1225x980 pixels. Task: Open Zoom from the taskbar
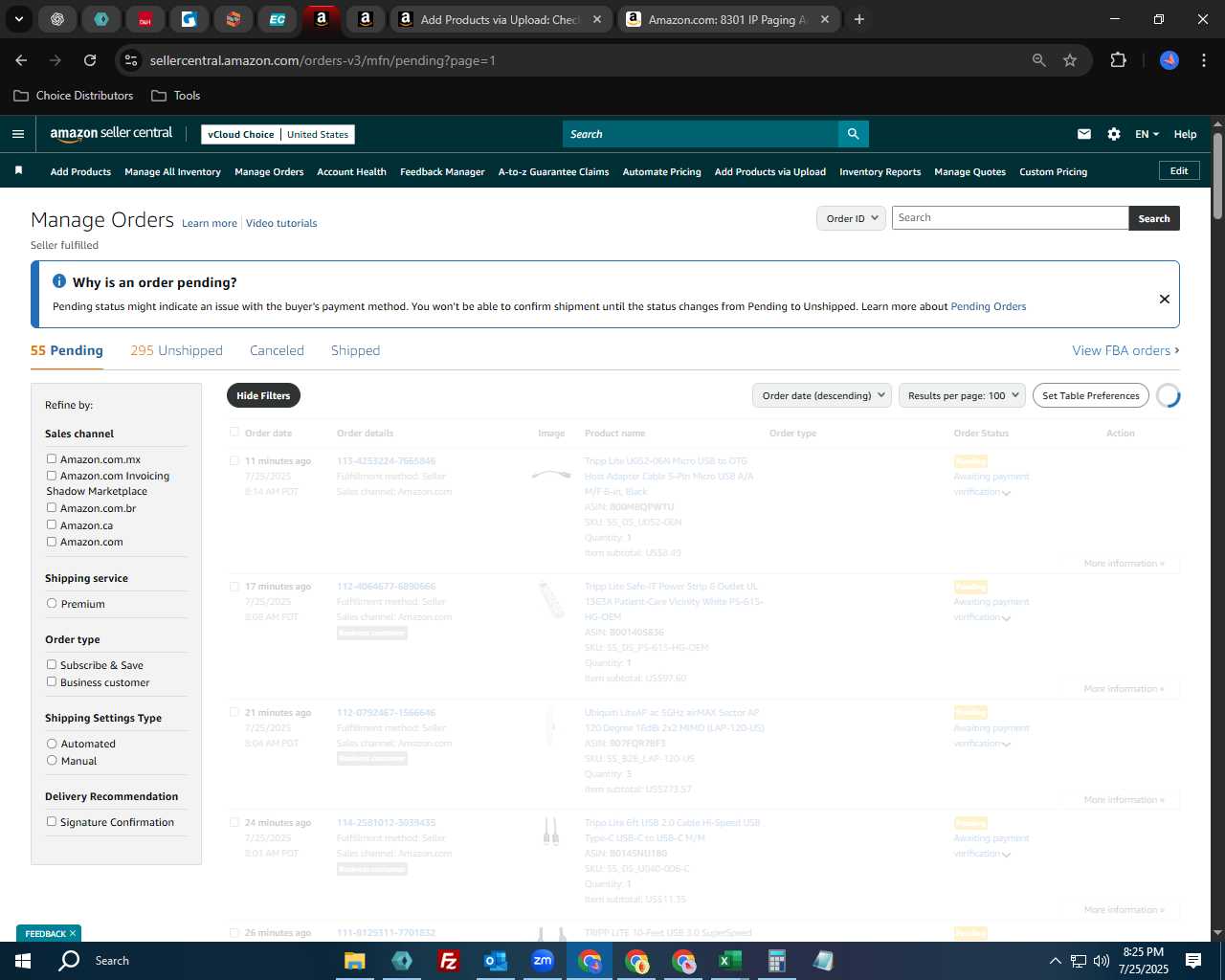pos(543,961)
